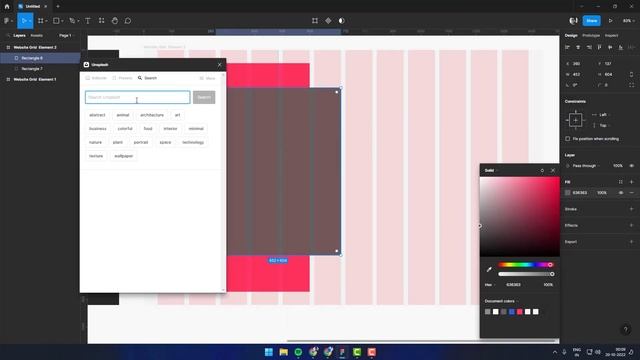Click the Independent corners icon

(x=631, y=85)
